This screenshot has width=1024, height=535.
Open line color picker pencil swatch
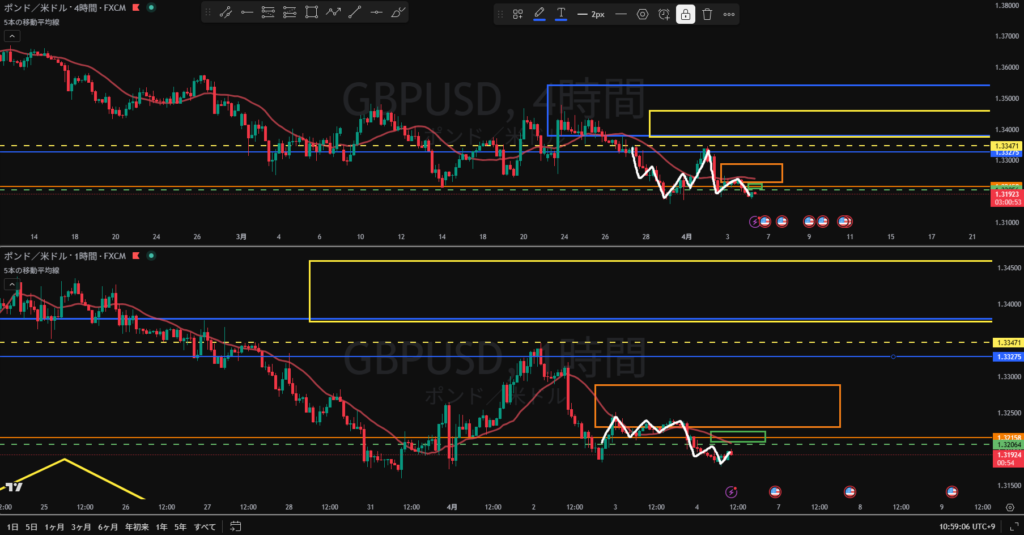coord(539,15)
